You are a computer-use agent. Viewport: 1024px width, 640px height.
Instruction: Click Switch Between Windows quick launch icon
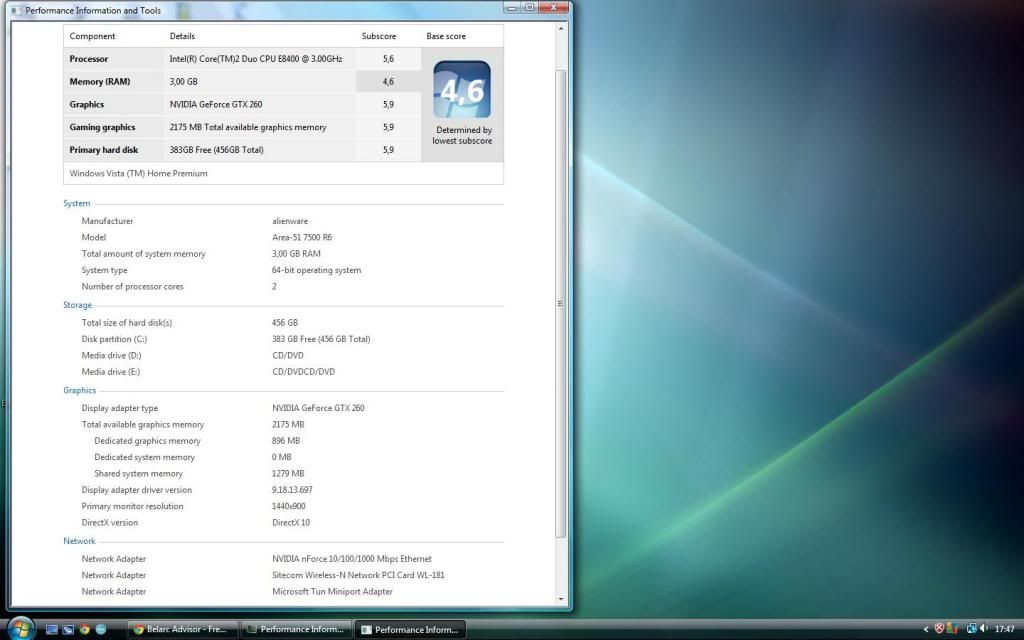68,630
